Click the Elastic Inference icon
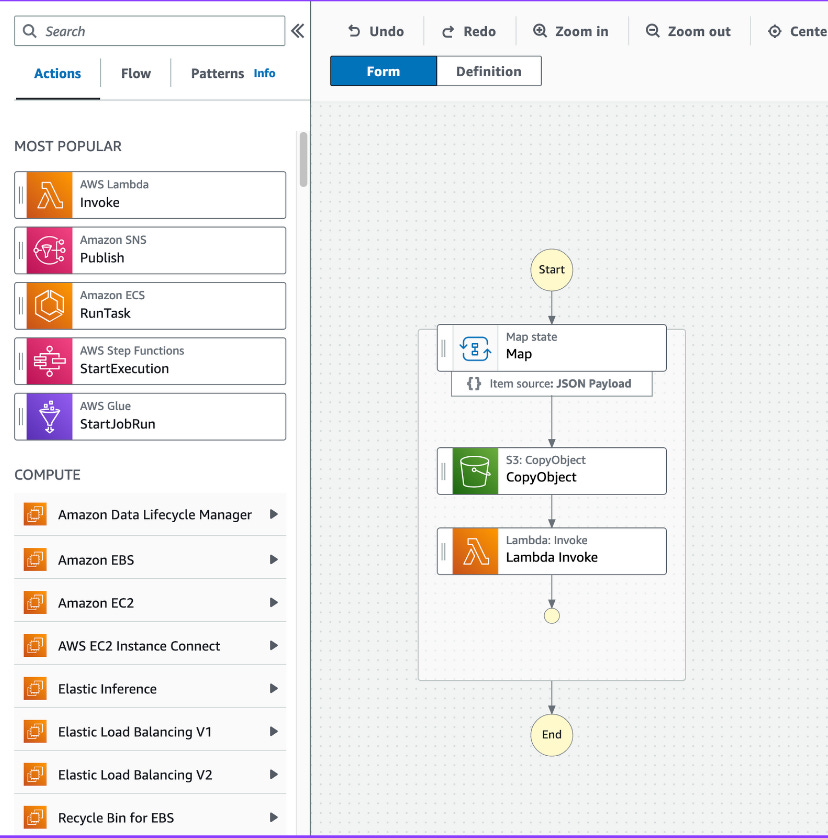The image size is (828, 838). point(35,689)
